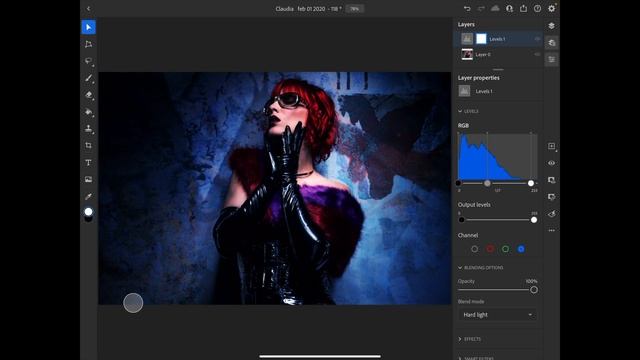The image size is (640, 360).
Task: Select the Transform tool
Action: click(89, 44)
